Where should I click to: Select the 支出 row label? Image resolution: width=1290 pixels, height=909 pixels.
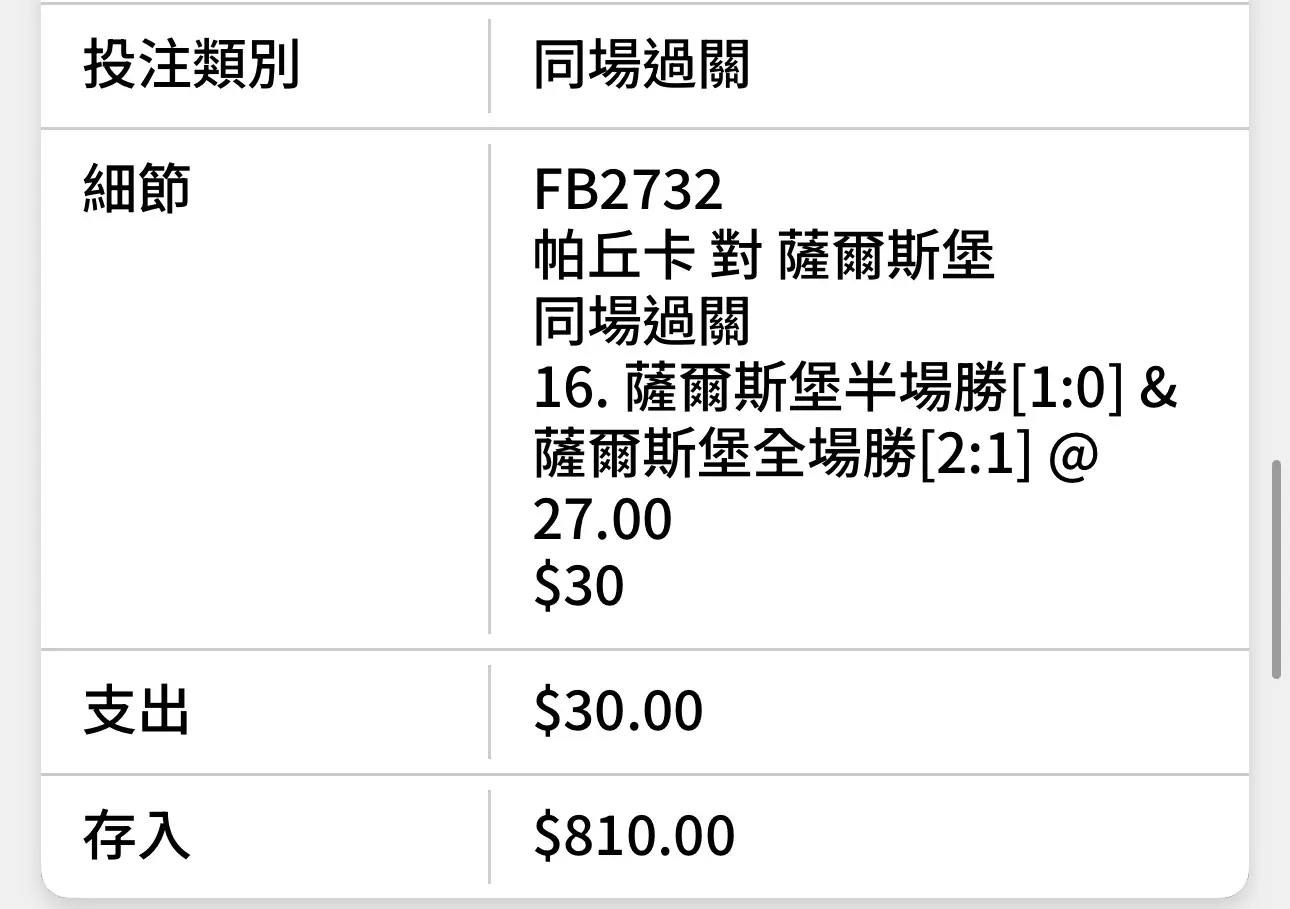coord(137,712)
